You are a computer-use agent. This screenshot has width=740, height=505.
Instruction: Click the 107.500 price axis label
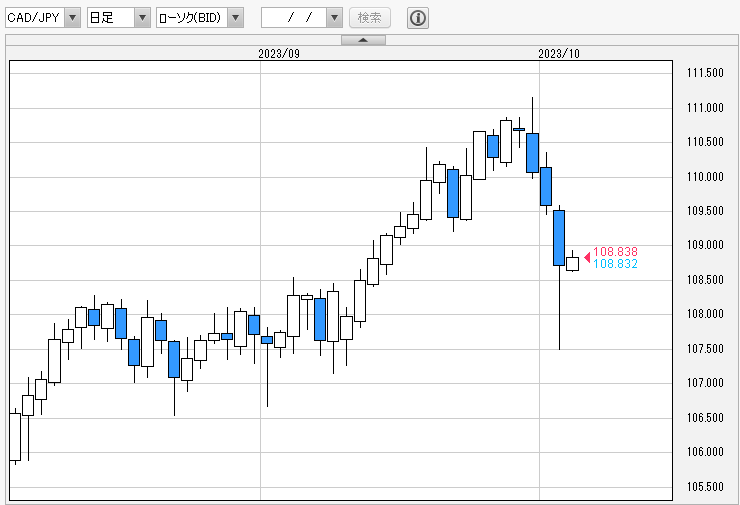(705, 348)
